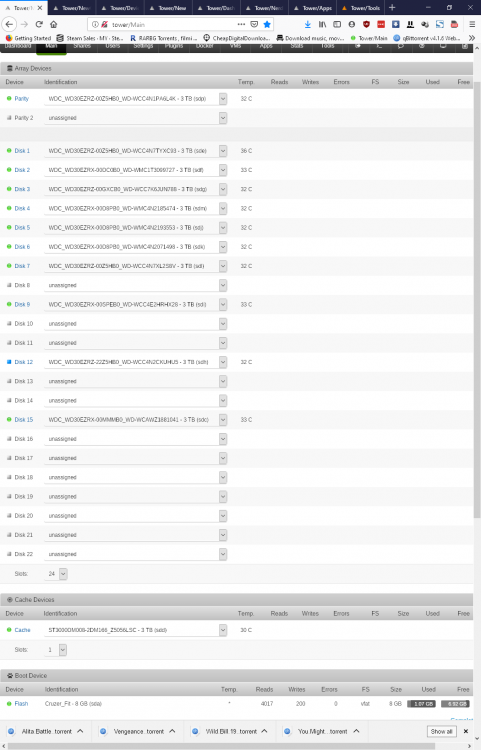Open the Docker tab in Unraid navigation

pos(205,46)
